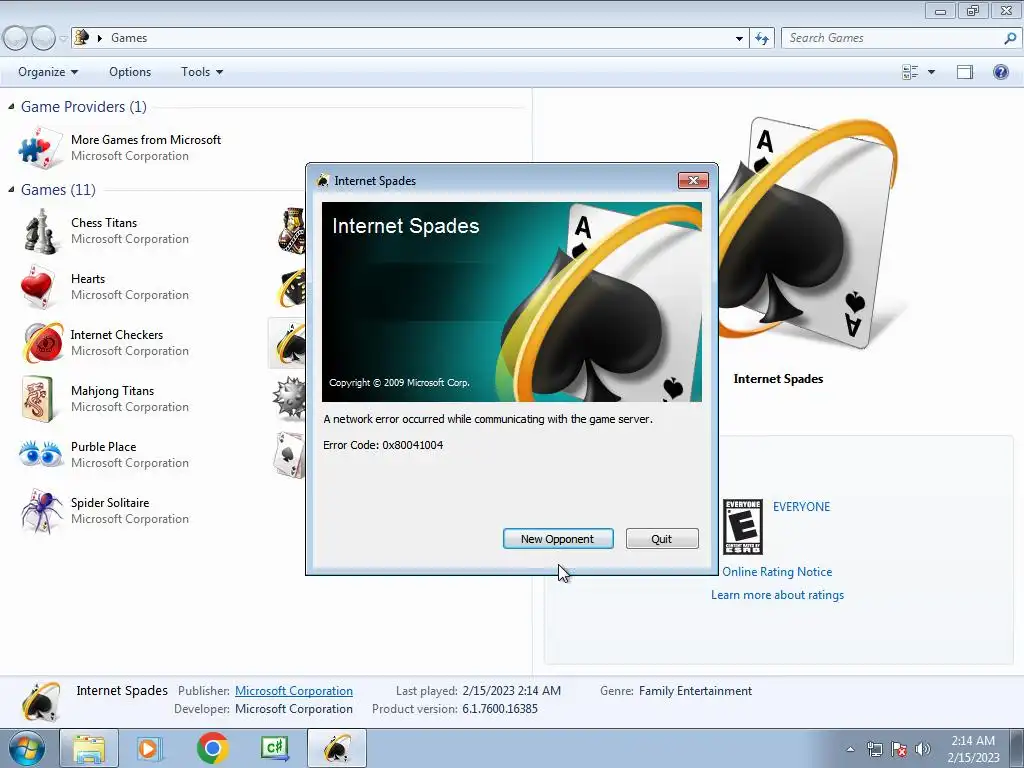The image size is (1024, 768).
Task: Click the Games folder icon in address bar
Action: [x=82, y=38]
